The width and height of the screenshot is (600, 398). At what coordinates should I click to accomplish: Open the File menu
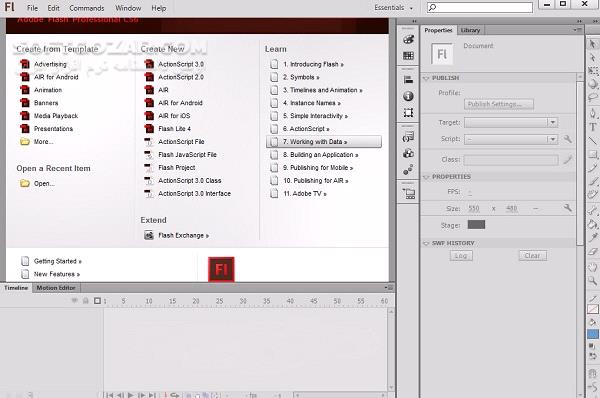pos(32,8)
